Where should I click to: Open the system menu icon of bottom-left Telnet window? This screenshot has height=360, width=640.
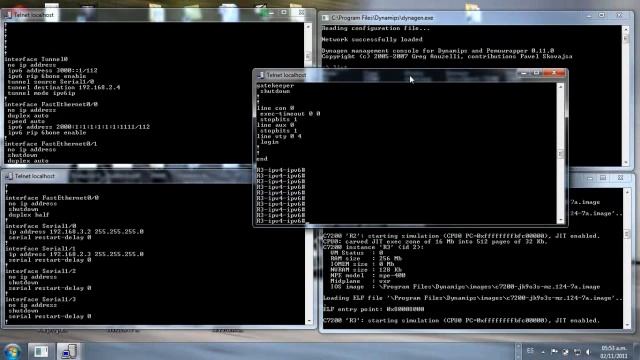tap(9, 176)
